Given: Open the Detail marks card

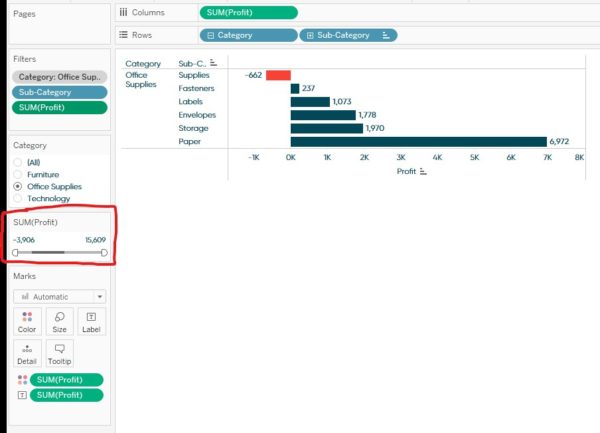Looking at the screenshot, I should point(26,353).
